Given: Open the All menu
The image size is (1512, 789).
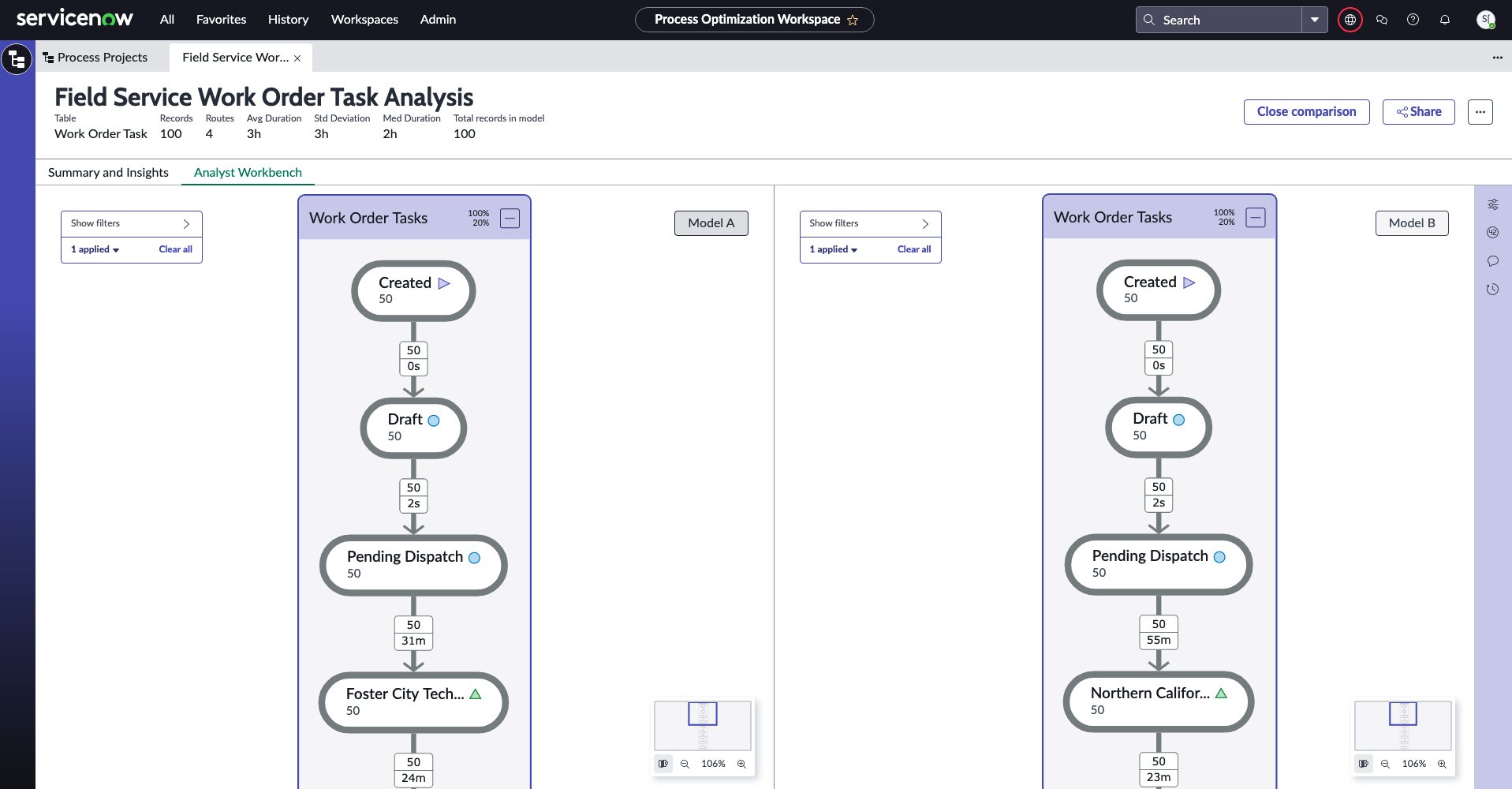Looking at the screenshot, I should point(167,20).
